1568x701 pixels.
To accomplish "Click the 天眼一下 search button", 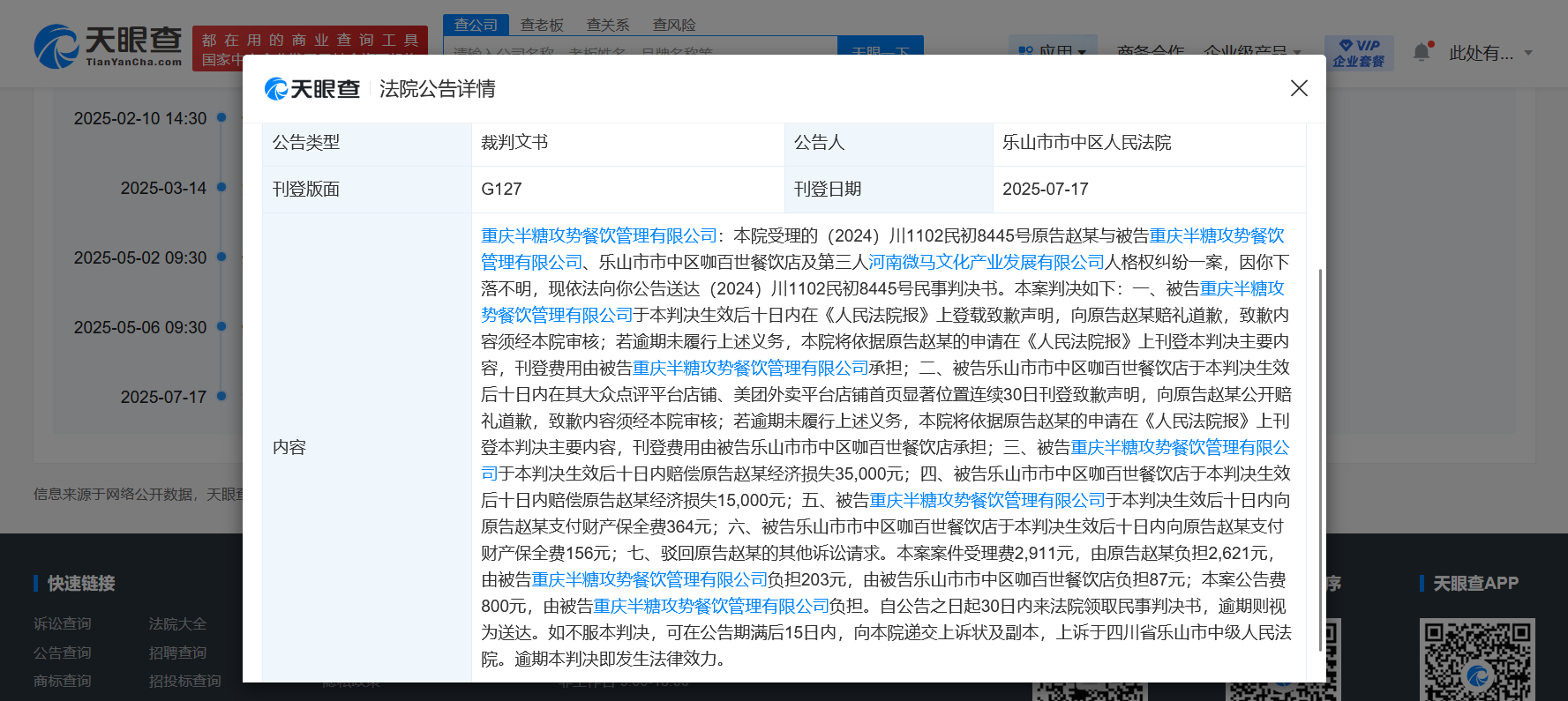I will pyautogui.click(x=881, y=52).
